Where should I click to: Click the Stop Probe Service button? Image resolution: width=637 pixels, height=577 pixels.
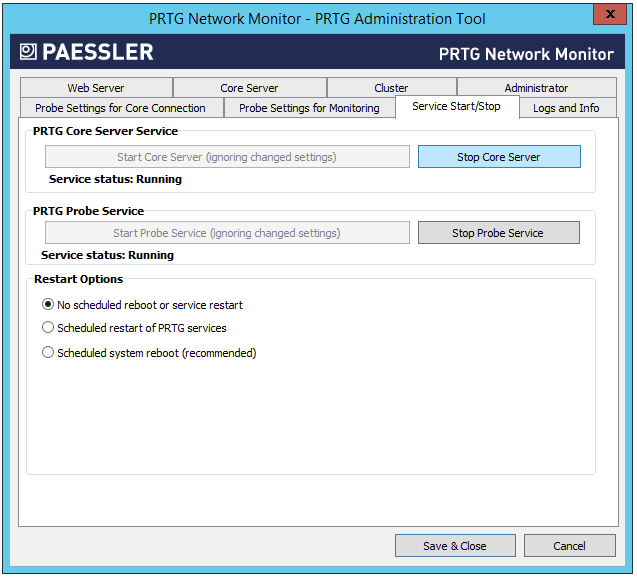(x=498, y=232)
